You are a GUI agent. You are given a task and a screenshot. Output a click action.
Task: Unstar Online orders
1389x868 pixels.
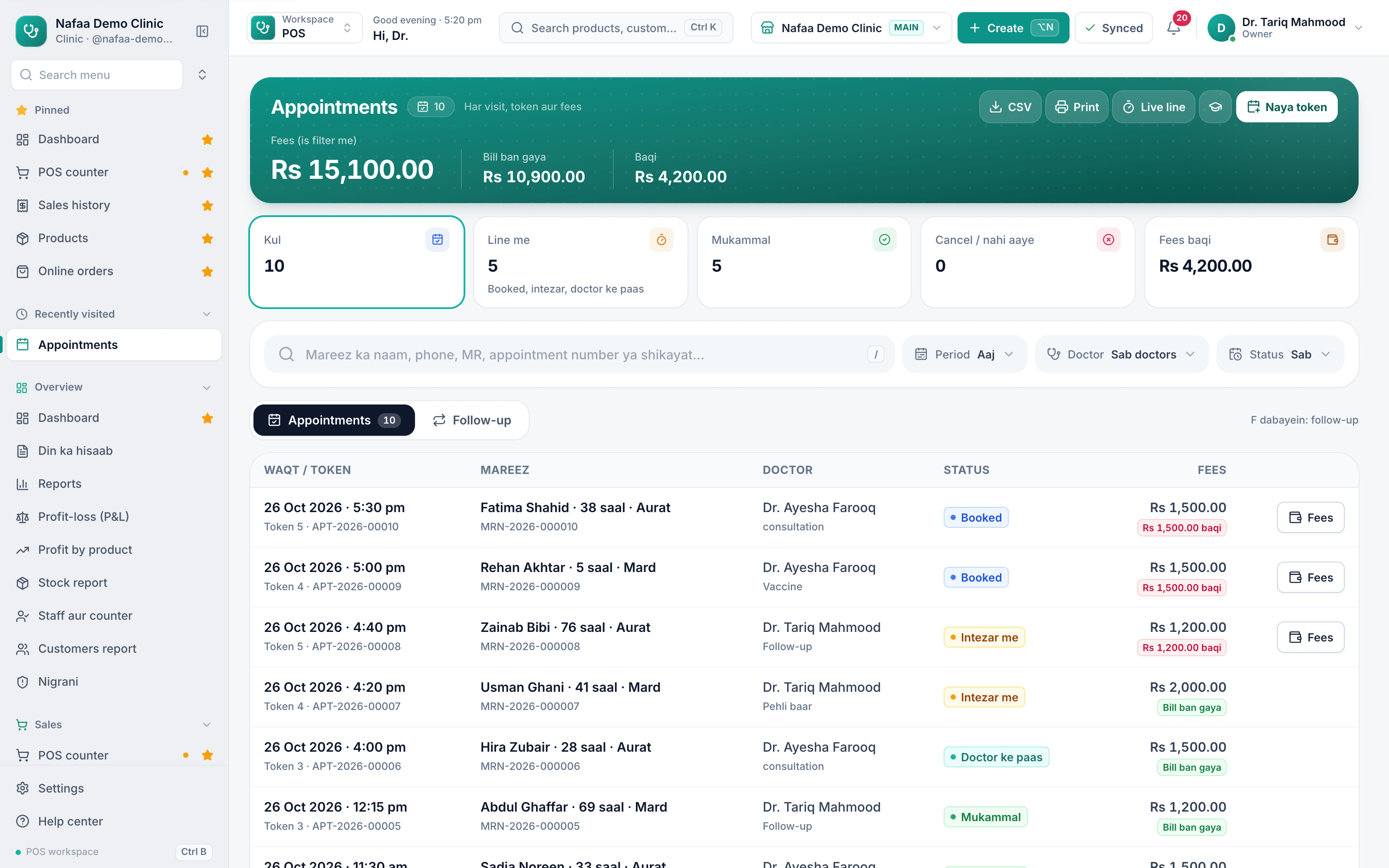[x=207, y=271]
